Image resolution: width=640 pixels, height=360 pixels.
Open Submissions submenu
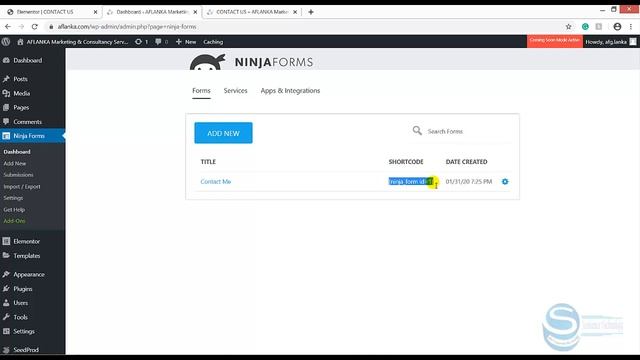tap(18, 175)
